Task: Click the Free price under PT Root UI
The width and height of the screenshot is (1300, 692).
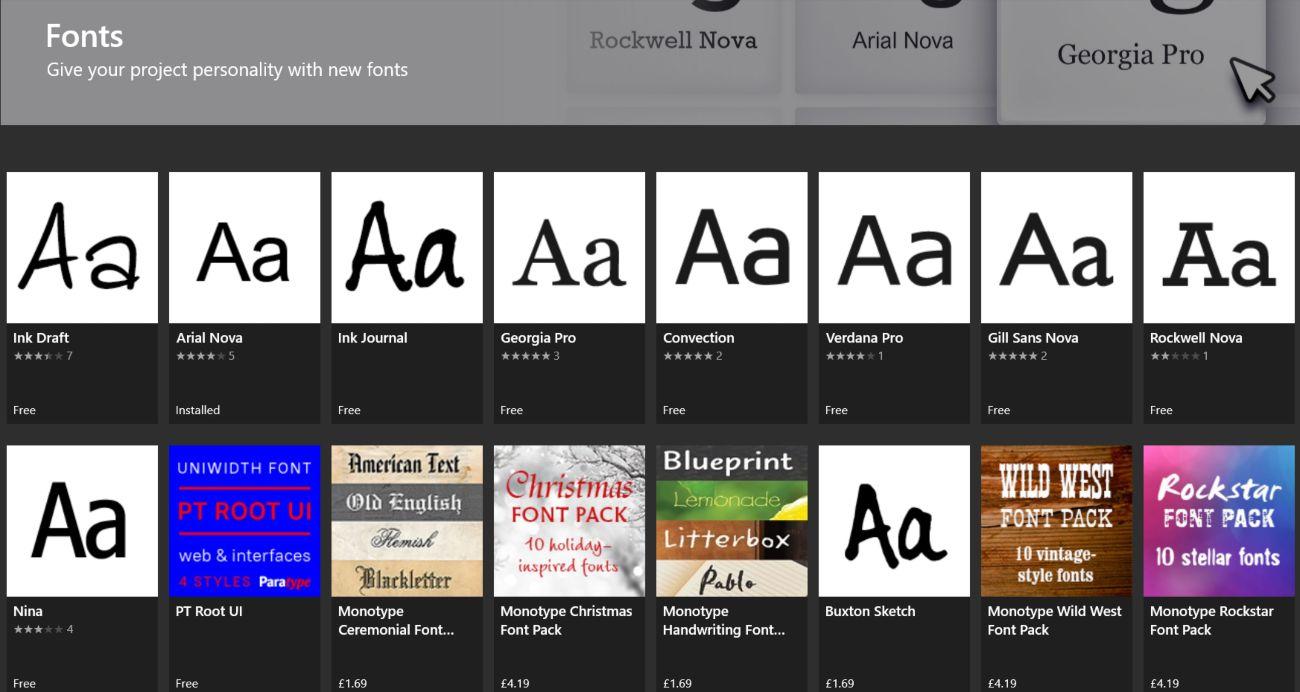Action: coord(187,684)
